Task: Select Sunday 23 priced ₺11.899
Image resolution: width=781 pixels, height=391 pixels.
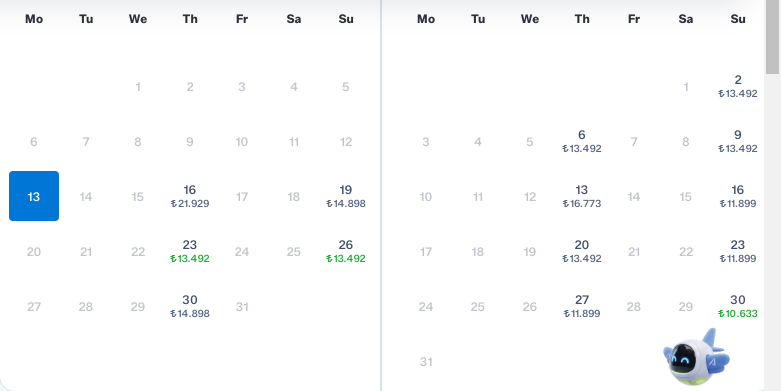Action: [x=738, y=251]
